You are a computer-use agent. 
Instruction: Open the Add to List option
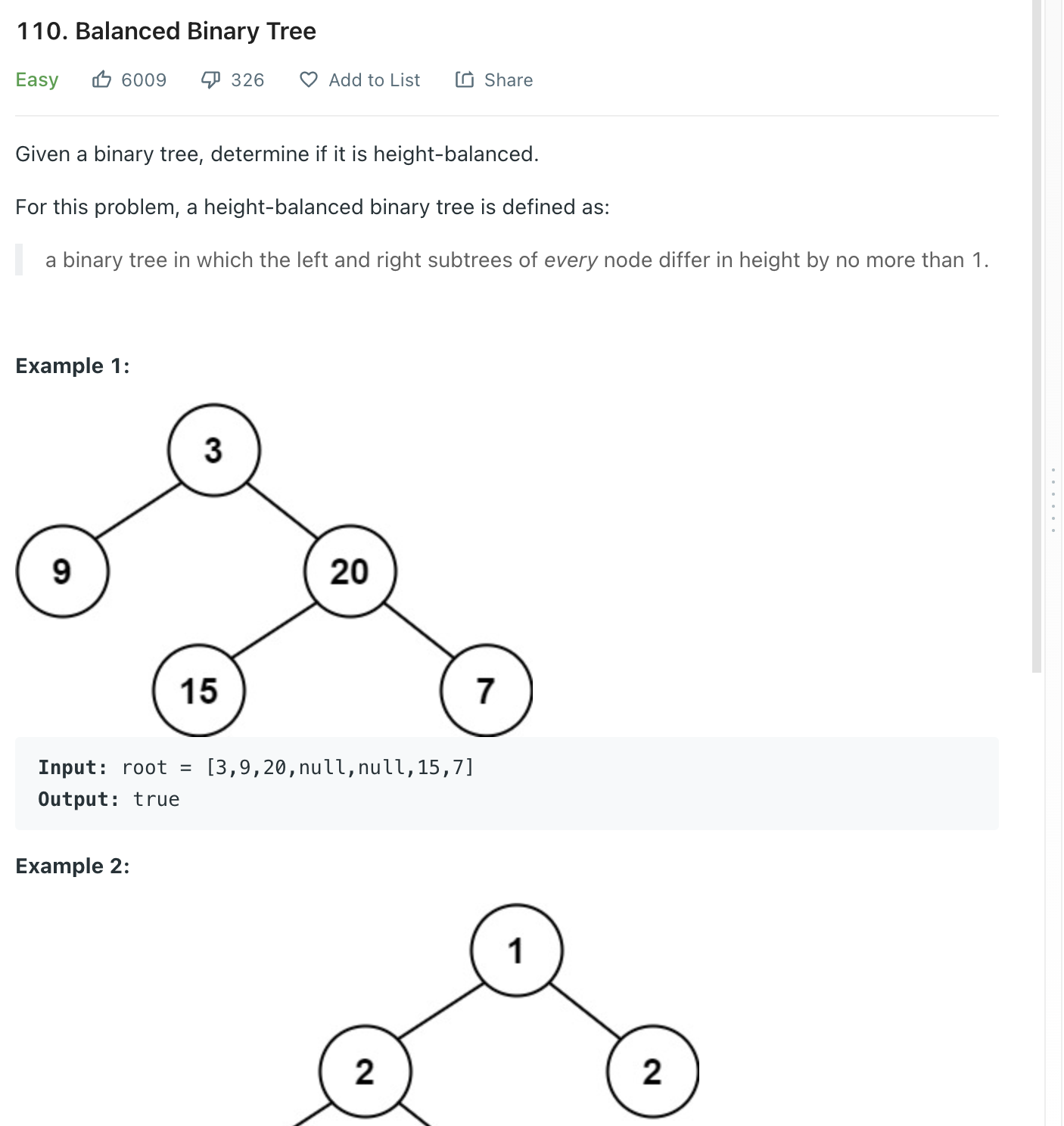point(373,79)
